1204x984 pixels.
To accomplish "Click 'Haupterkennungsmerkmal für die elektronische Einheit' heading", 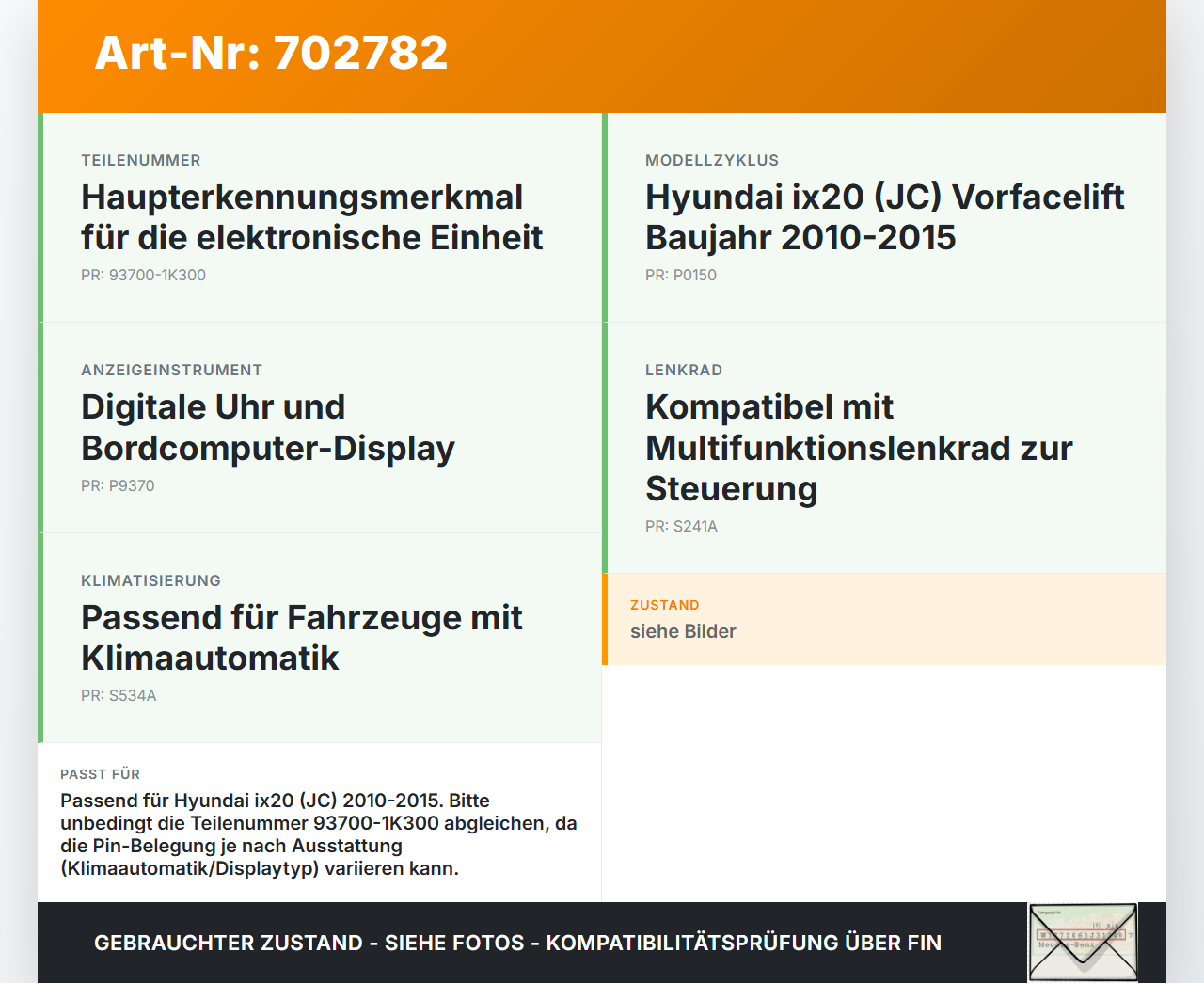I will [312, 217].
